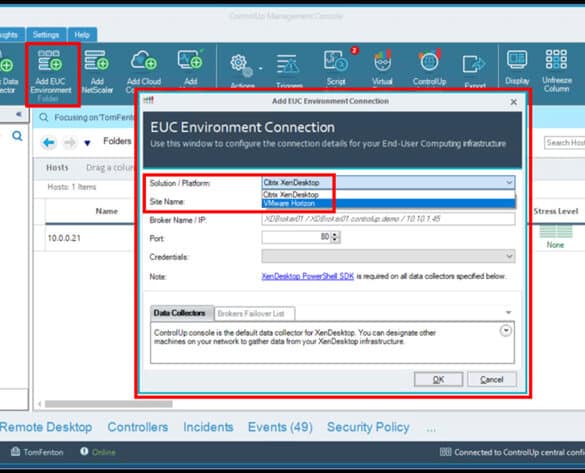
Task: Click the back navigation arrow
Action: [49, 142]
